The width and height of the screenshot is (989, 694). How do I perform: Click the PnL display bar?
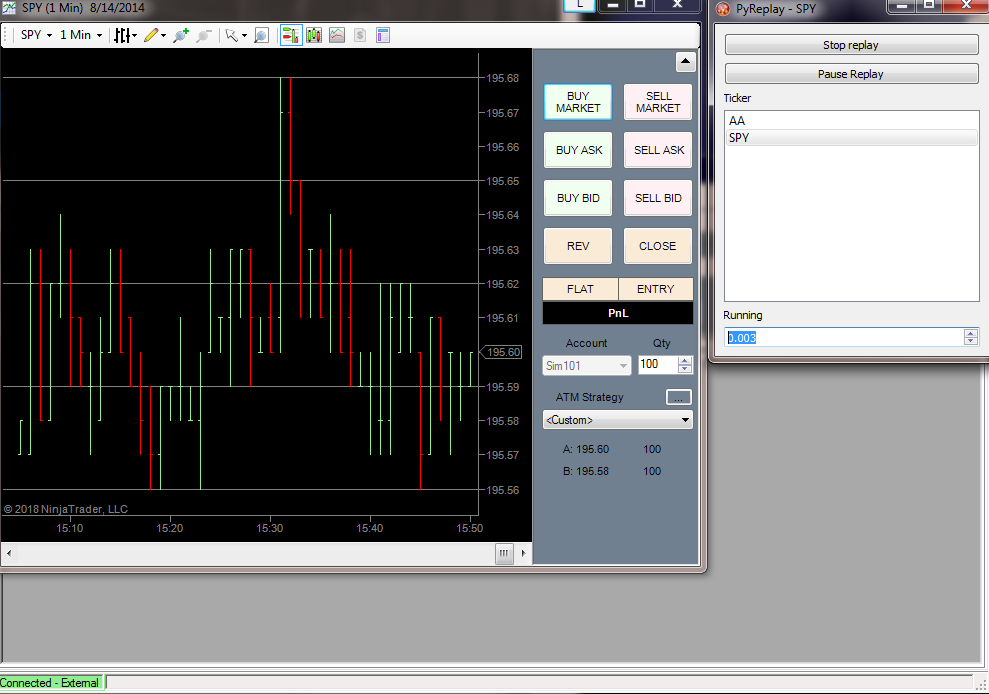tap(618, 313)
